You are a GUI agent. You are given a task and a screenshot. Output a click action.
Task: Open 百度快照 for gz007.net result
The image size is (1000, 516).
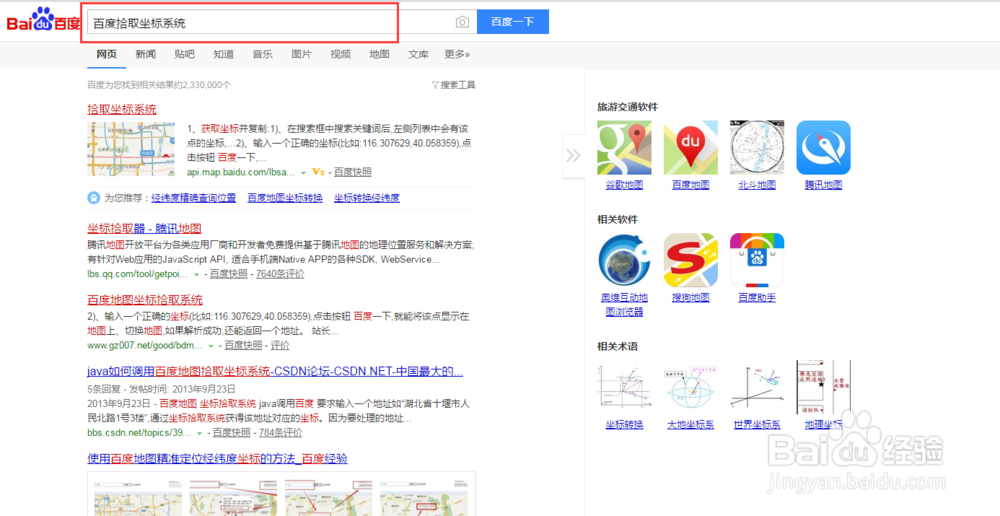pyautogui.click(x=243, y=345)
